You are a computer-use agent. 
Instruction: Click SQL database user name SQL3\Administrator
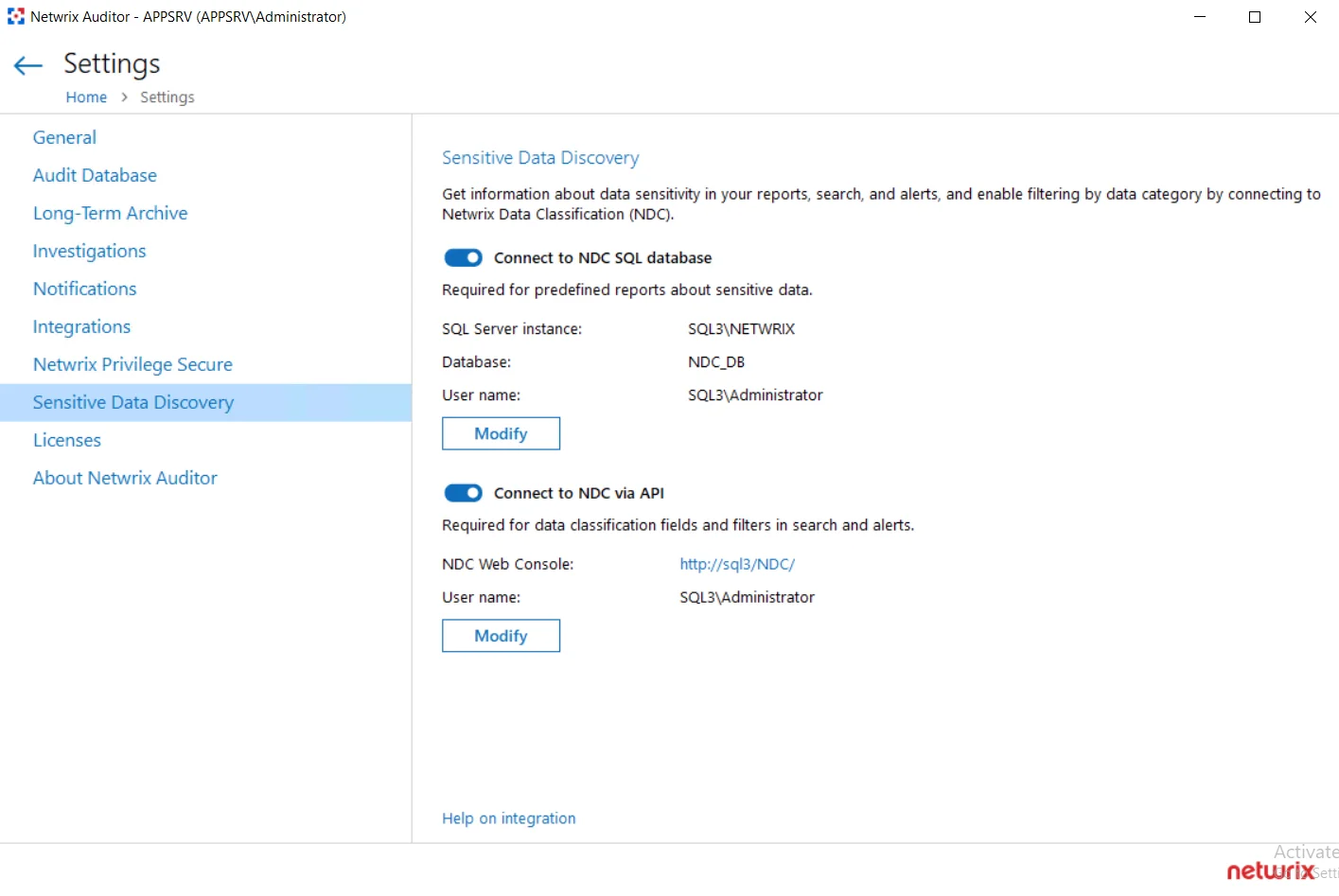[755, 395]
